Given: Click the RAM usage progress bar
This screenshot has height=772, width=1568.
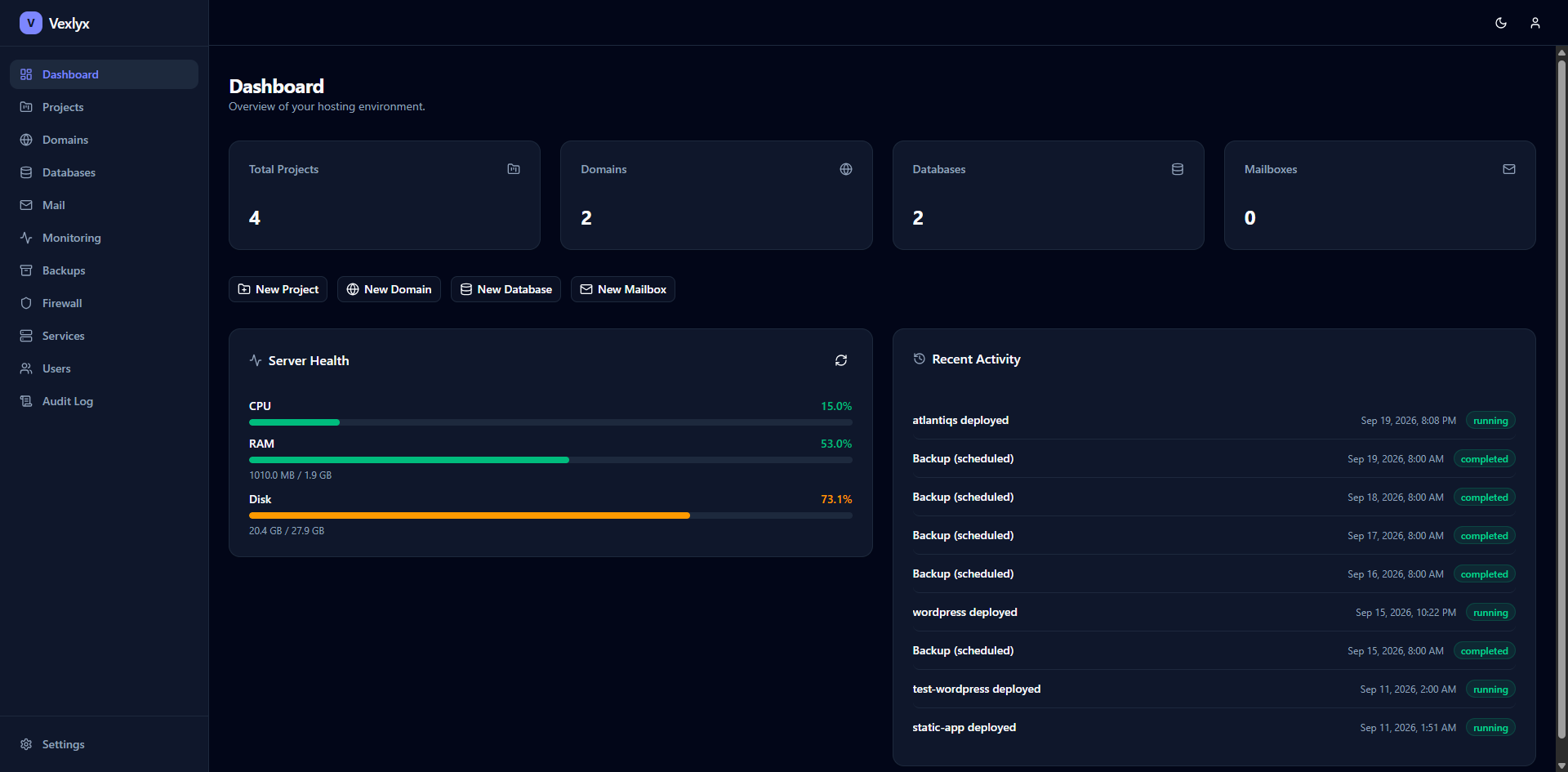Looking at the screenshot, I should (x=550, y=460).
